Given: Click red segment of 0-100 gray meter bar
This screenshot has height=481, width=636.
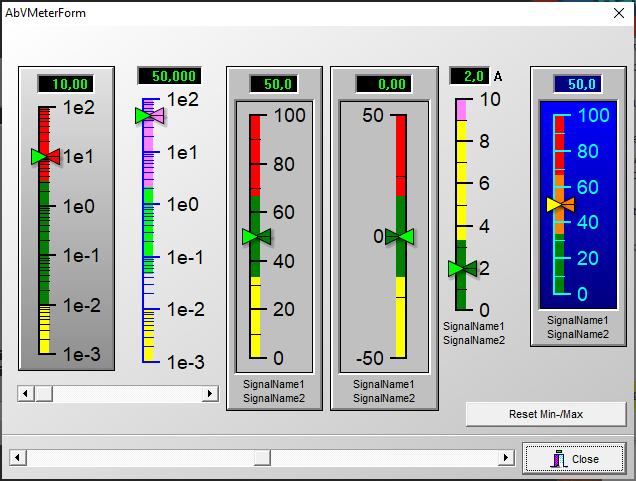Looking at the screenshot, I should coord(255,156).
